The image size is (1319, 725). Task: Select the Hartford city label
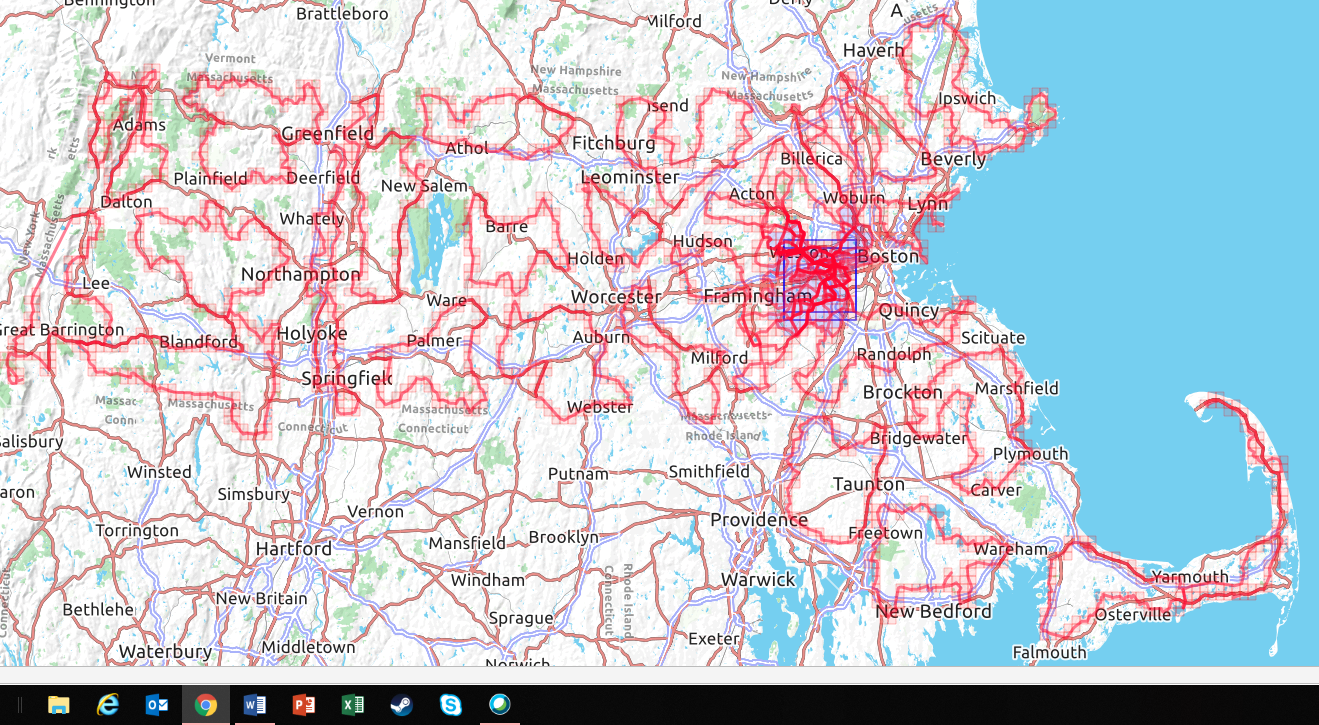pos(294,548)
